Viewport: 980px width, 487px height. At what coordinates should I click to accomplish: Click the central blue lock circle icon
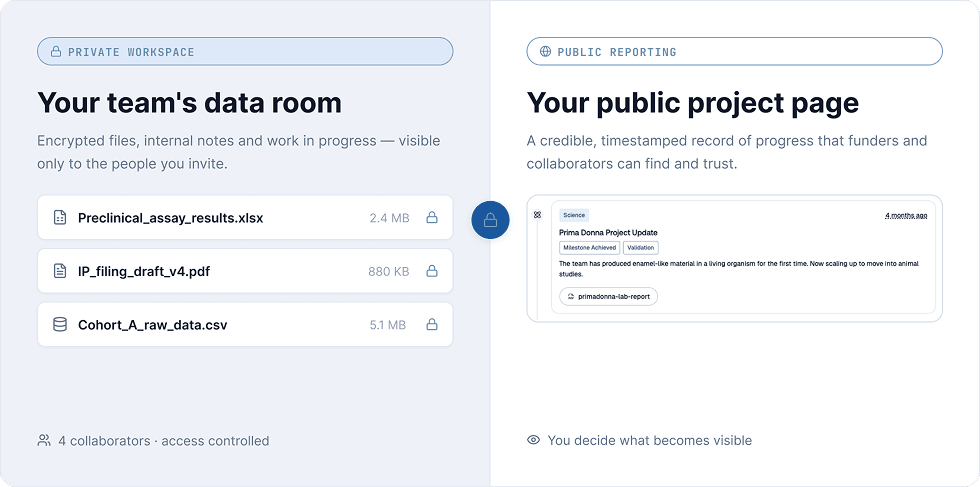click(491, 220)
